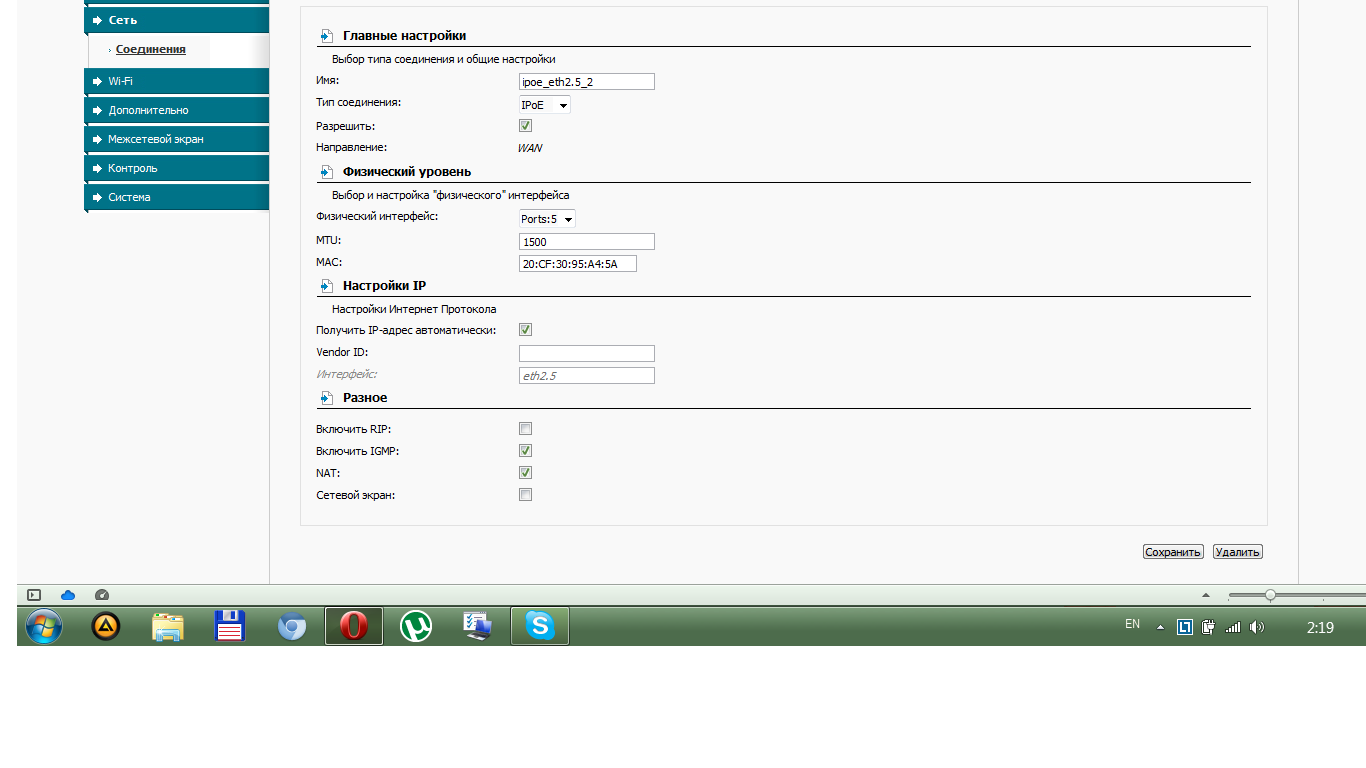Enable the Сетевой экран checkbox
Image resolution: width=1366 pixels, height=768 pixels.
(x=525, y=495)
